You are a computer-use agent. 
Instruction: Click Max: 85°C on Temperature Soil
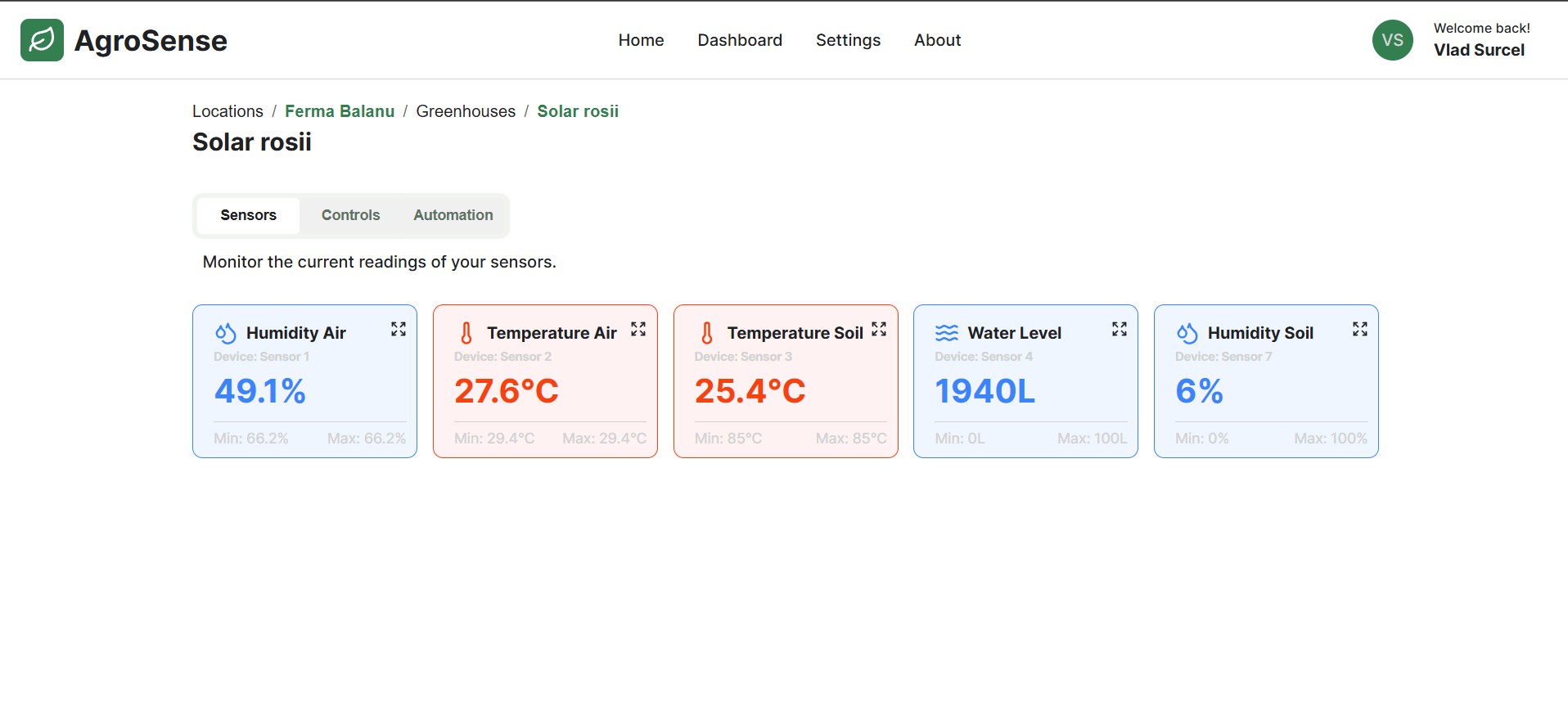(851, 439)
